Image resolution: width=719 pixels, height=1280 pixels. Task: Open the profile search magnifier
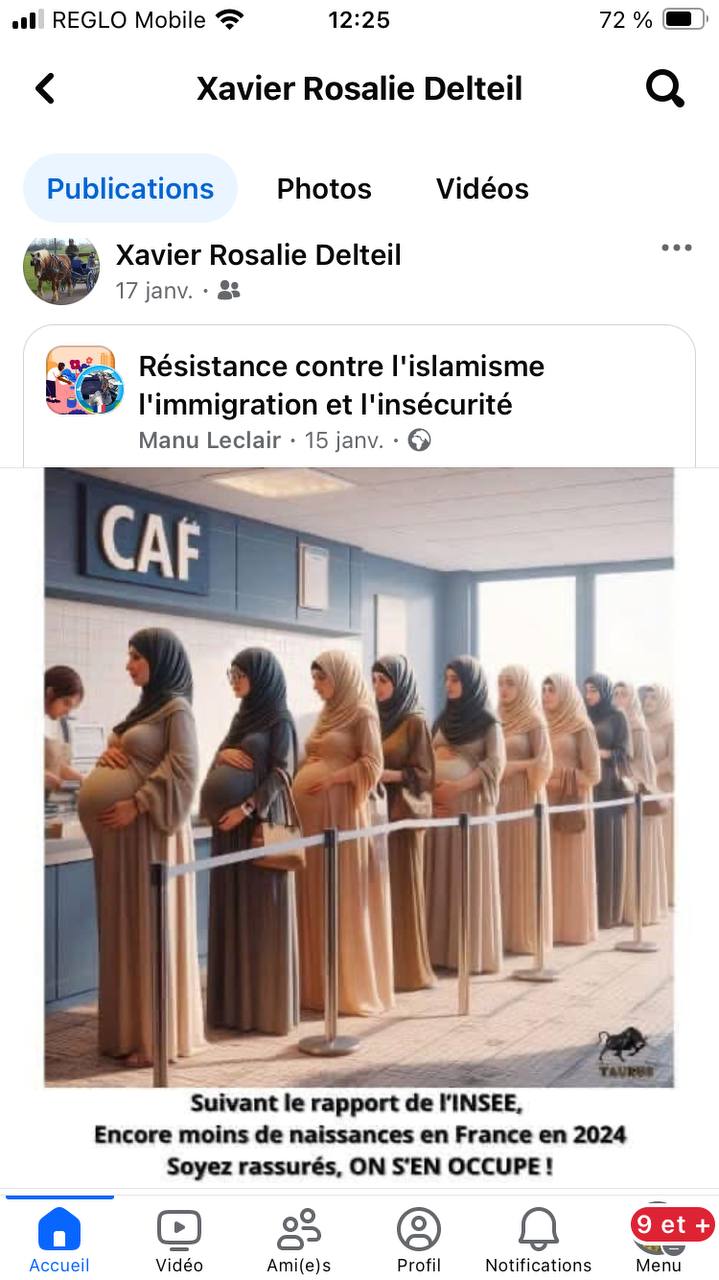click(x=665, y=88)
